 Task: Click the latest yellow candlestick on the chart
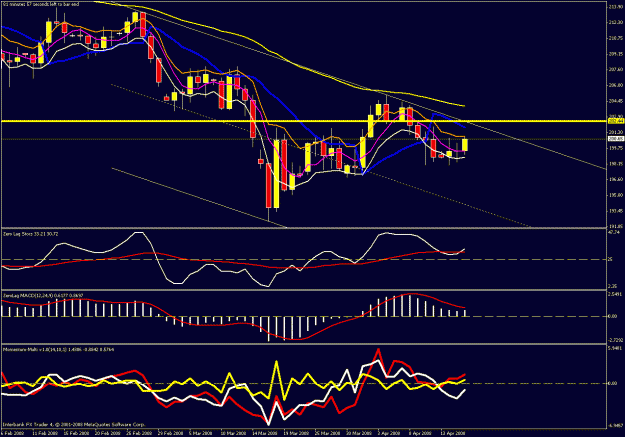(465, 145)
